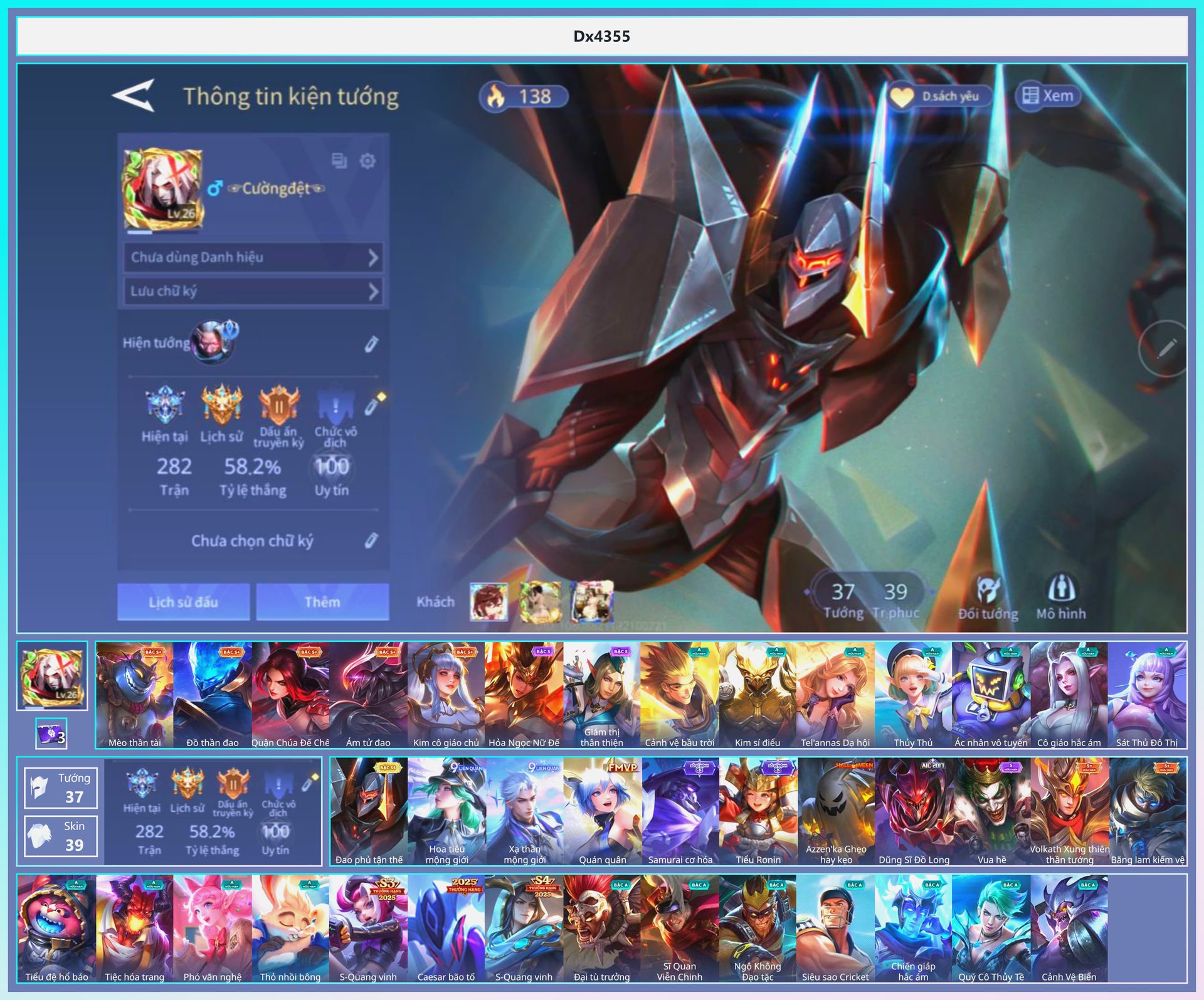
Task: Expand the Chưa dùng Danh hiệu row
Action: pyautogui.click(x=253, y=257)
